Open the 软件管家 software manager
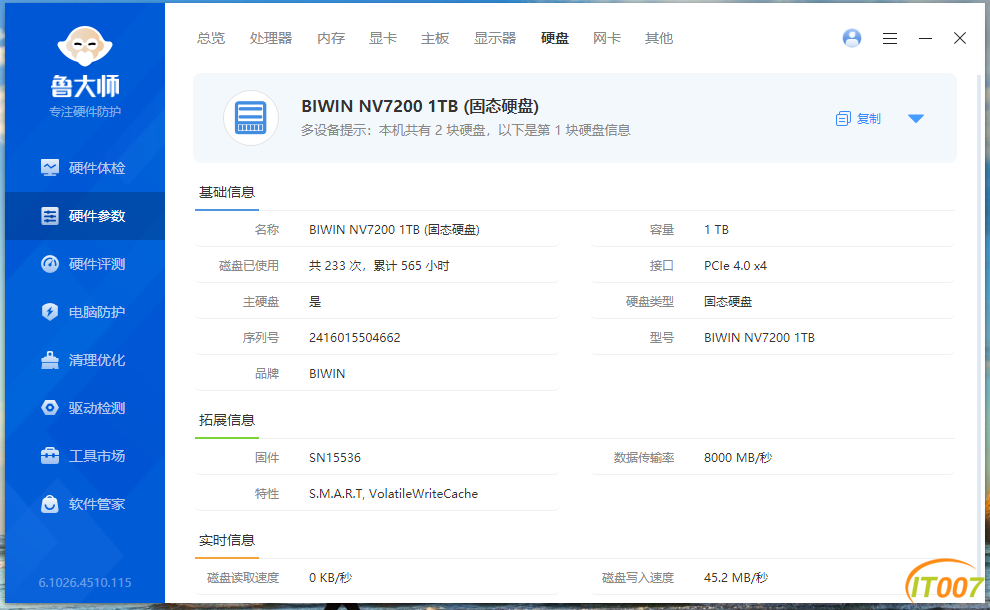This screenshot has height=610, width=990. (84, 503)
